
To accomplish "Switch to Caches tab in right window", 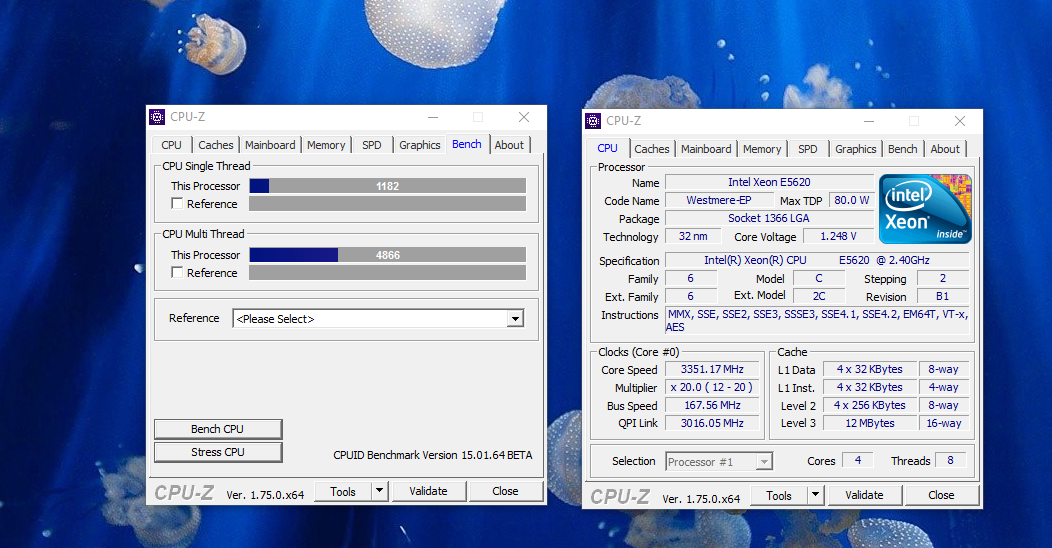I will click(651, 149).
